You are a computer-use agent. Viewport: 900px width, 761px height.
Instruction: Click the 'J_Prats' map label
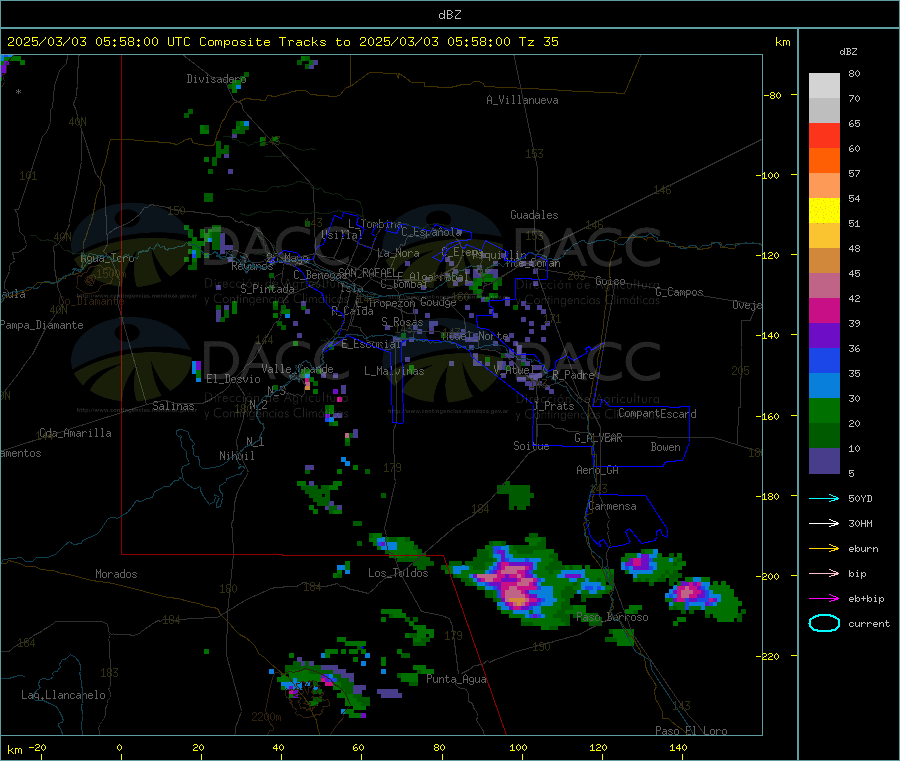(554, 405)
